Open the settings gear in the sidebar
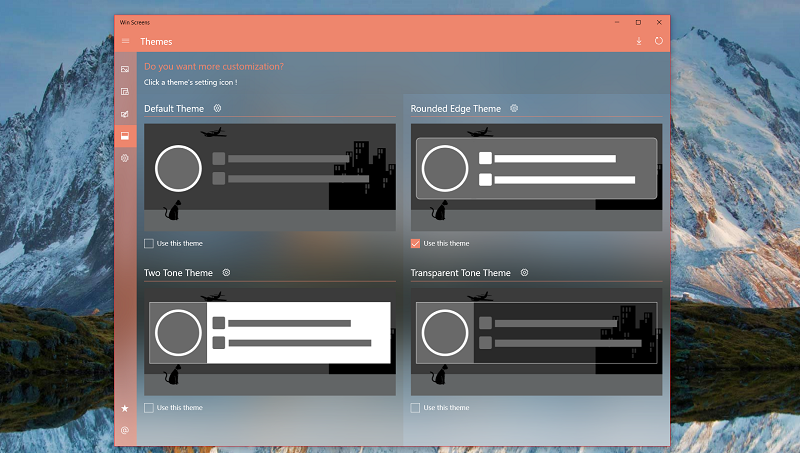The width and height of the screenshot is (800, 453). click(x=125, y=158)
